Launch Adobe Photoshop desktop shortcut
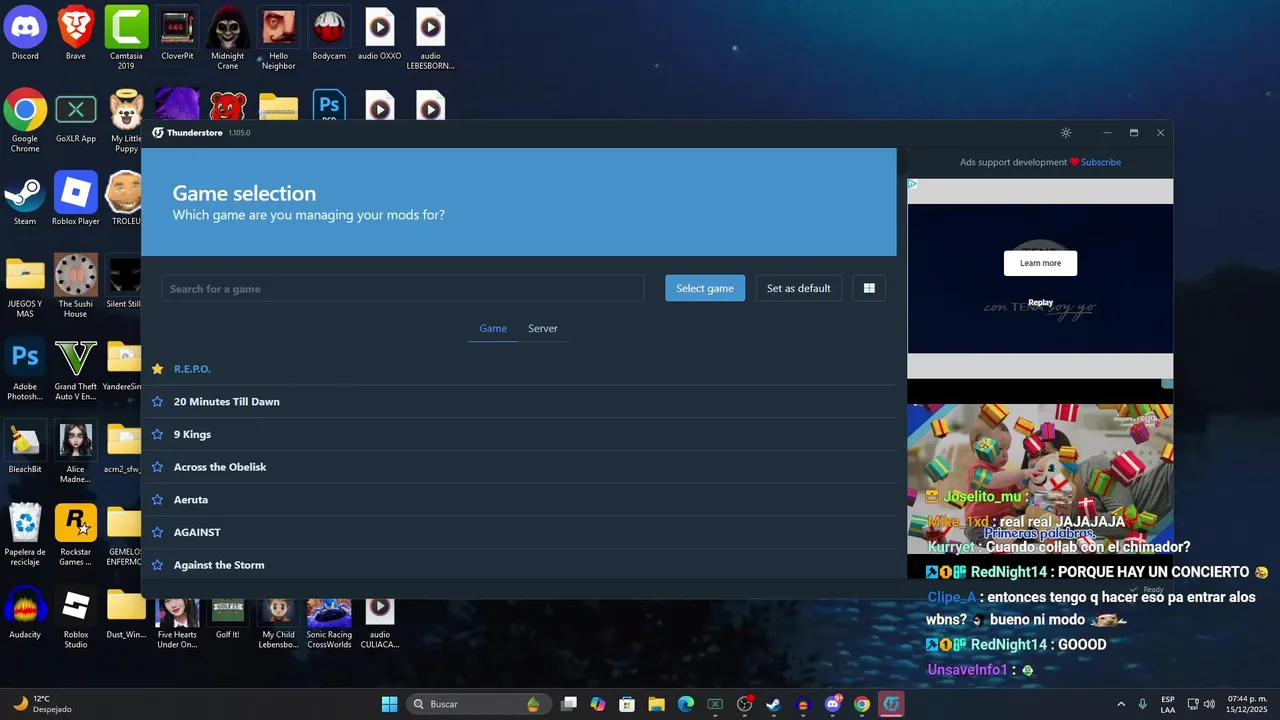The width and height of the screenshot is (1280, 720). tap(25, 368)
